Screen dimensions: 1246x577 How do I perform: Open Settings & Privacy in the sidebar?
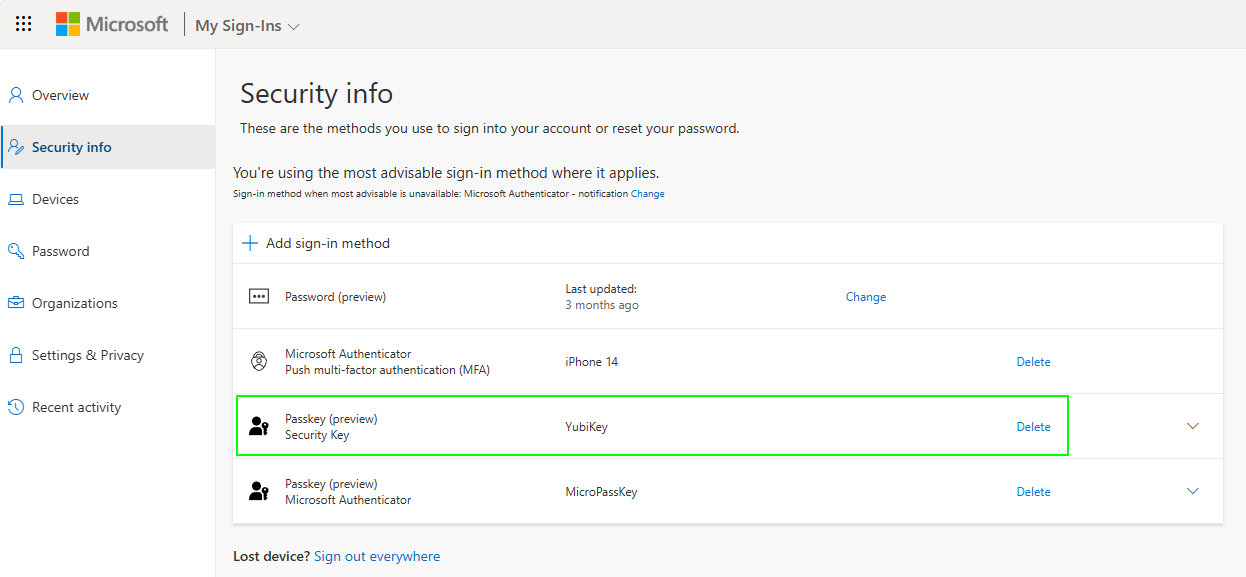click(108, 355)
